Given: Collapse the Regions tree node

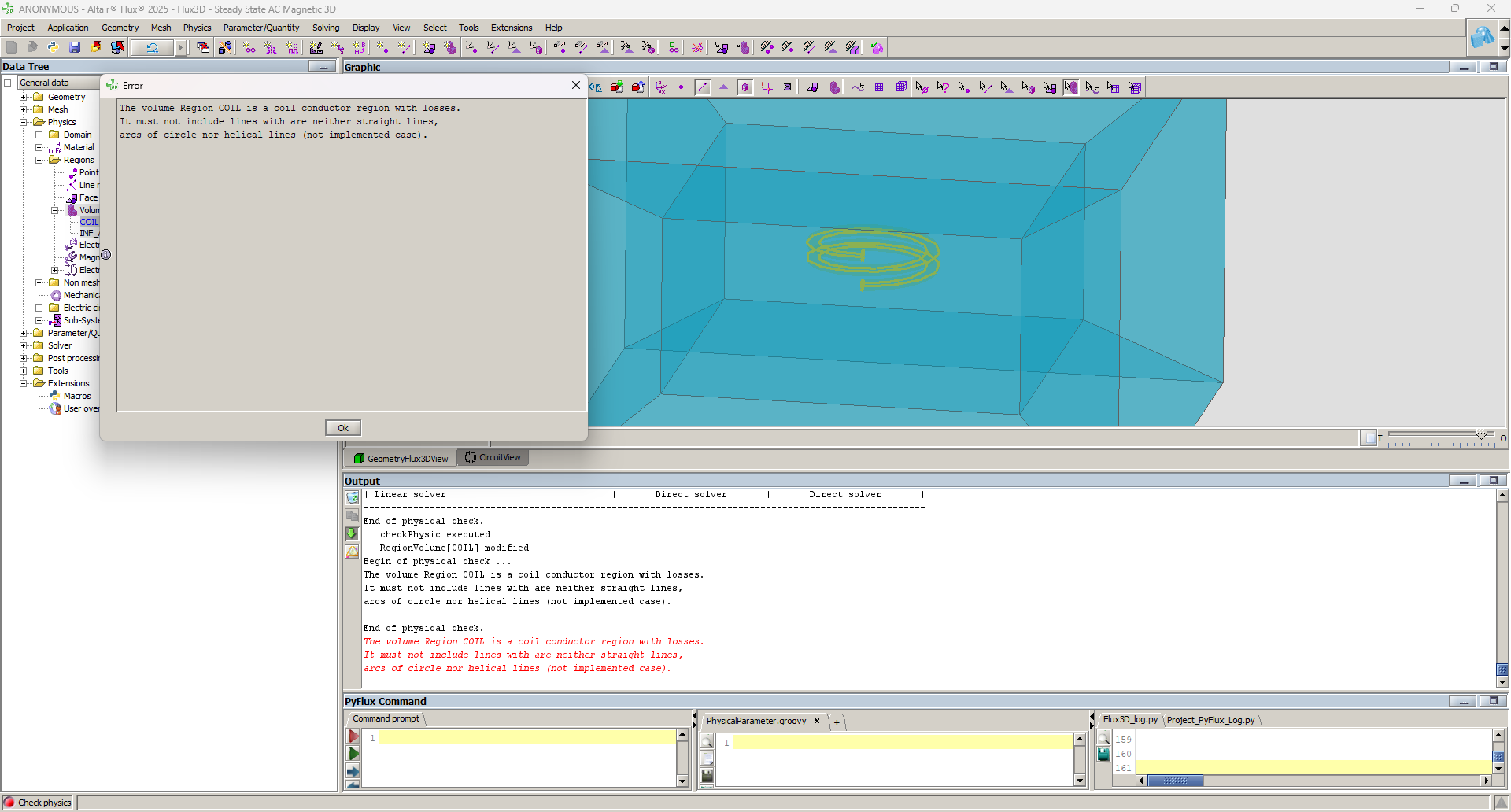Looking at the screenshot, I should click(39, 160).
